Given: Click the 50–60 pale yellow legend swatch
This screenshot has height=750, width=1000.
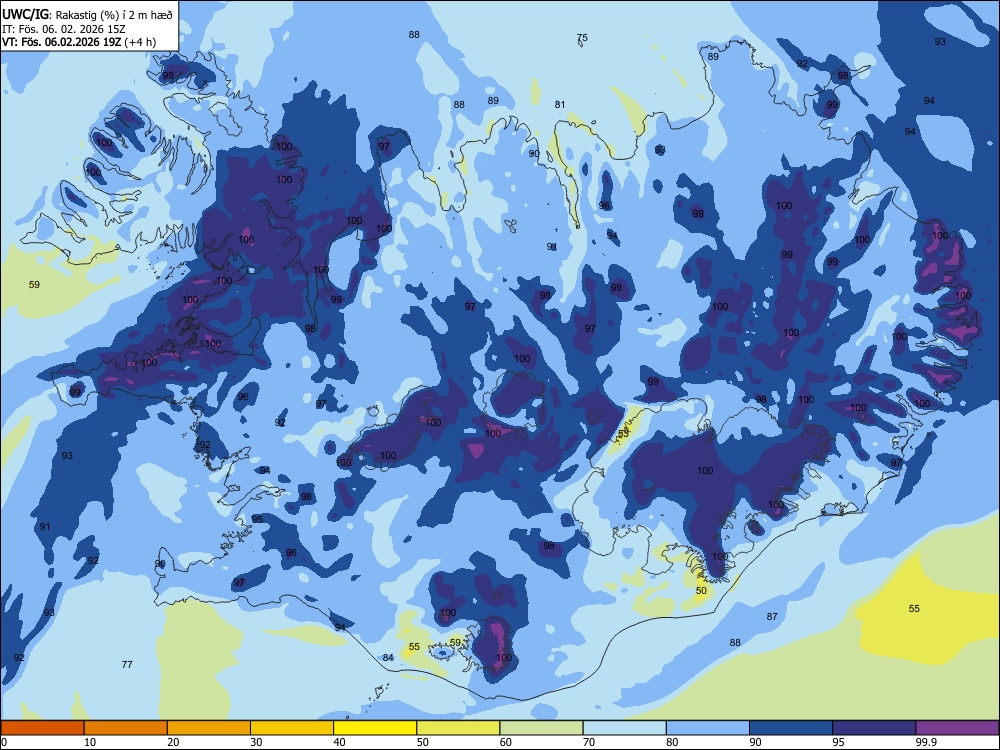Looking at the screenshot, I should (458, 728).
